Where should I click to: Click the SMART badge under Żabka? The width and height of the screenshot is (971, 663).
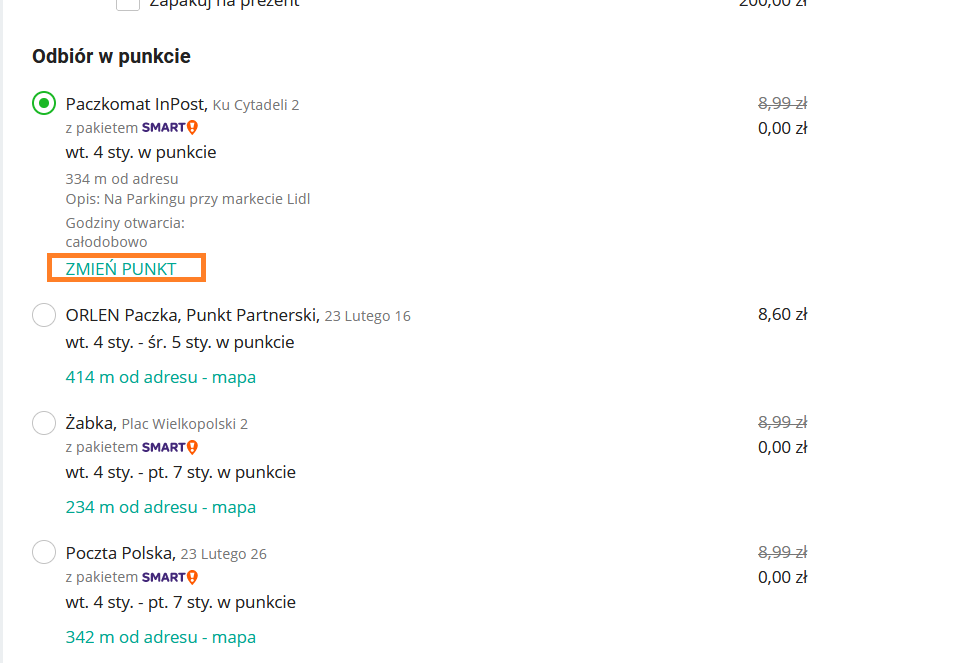(170, 447)
